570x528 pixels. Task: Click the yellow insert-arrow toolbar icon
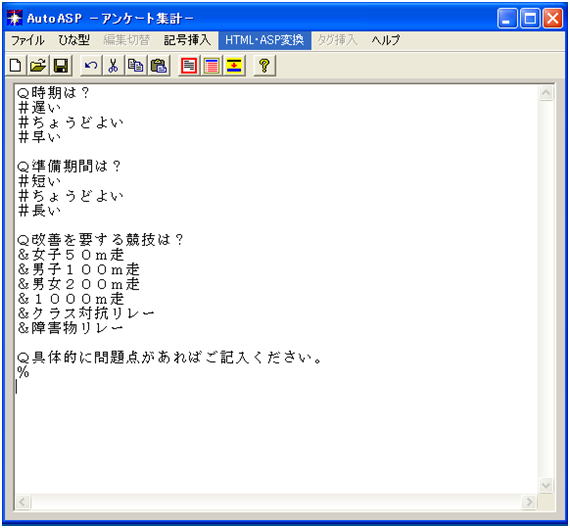point(234,66)
